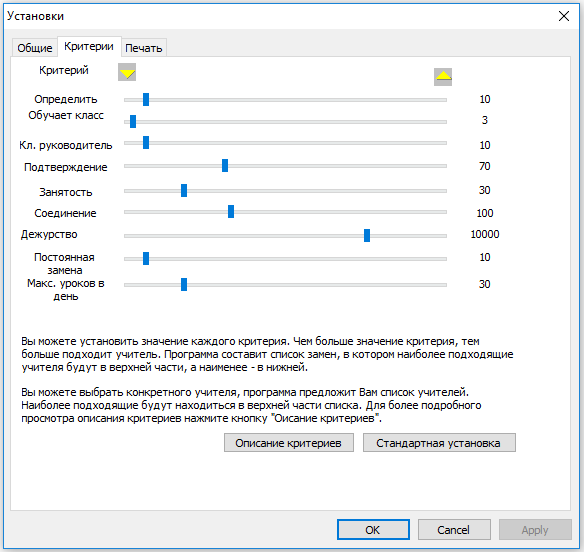This screenshot has height=552, width=584.
Task: Click the Макс. уроков в день slider thumb
Action: (184, 284)
